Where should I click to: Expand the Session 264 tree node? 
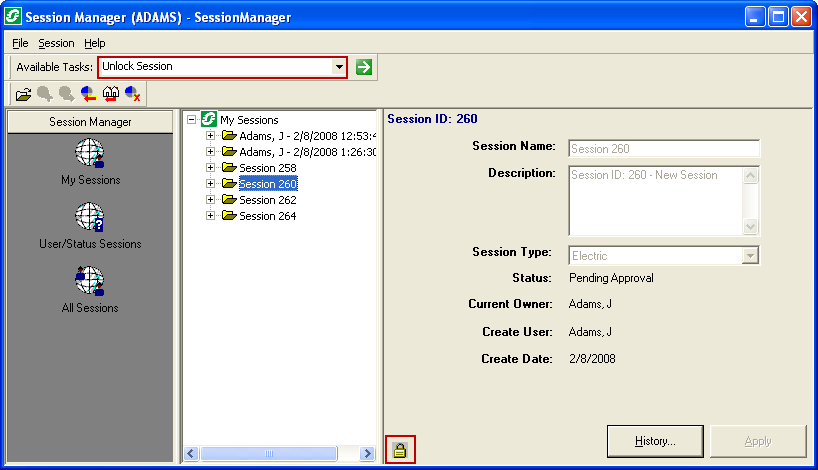click(x=211, y=216)
